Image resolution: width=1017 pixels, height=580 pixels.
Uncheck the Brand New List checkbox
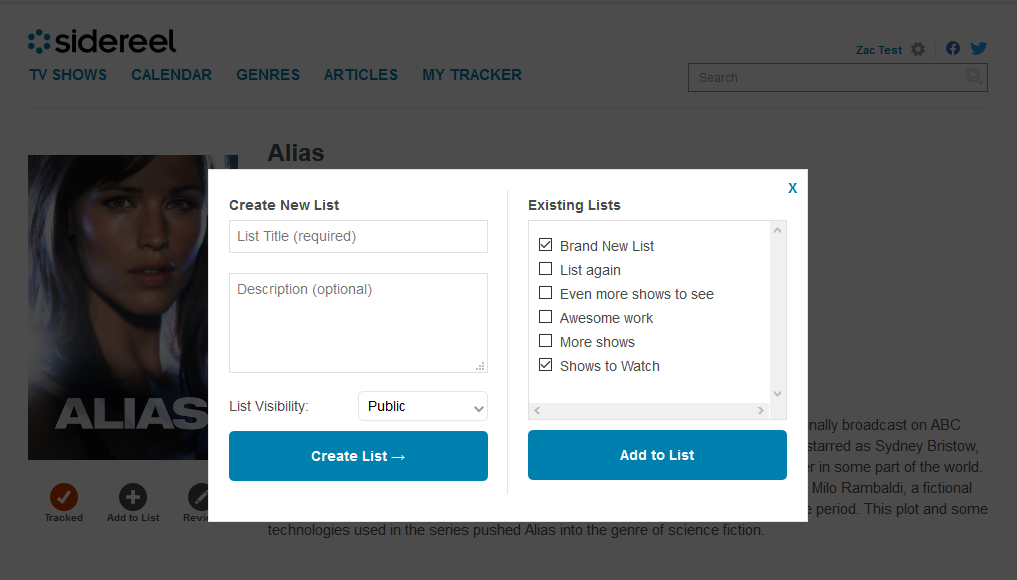545,245
